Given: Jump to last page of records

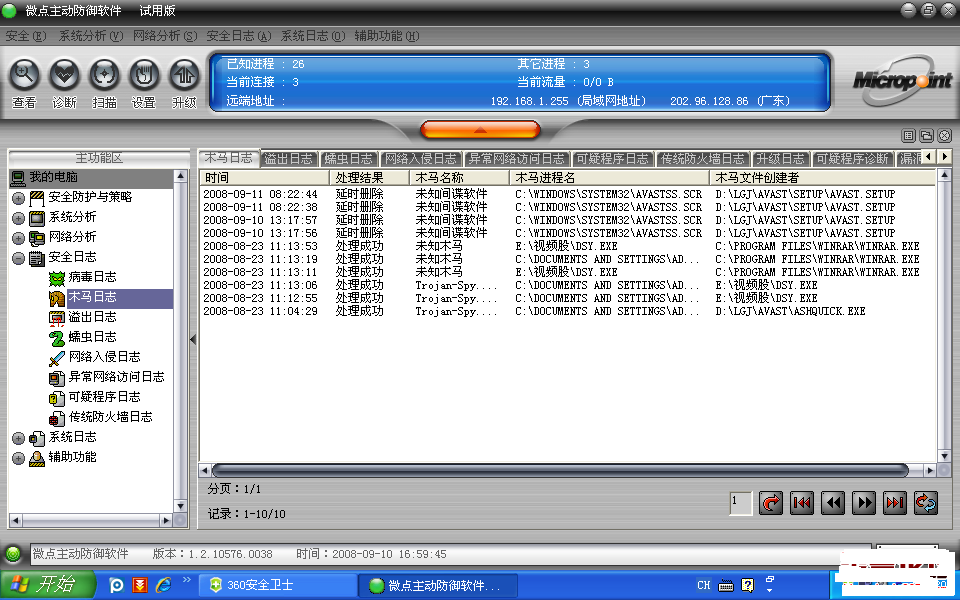Looking at the screenshot, I should click(894, 503).
